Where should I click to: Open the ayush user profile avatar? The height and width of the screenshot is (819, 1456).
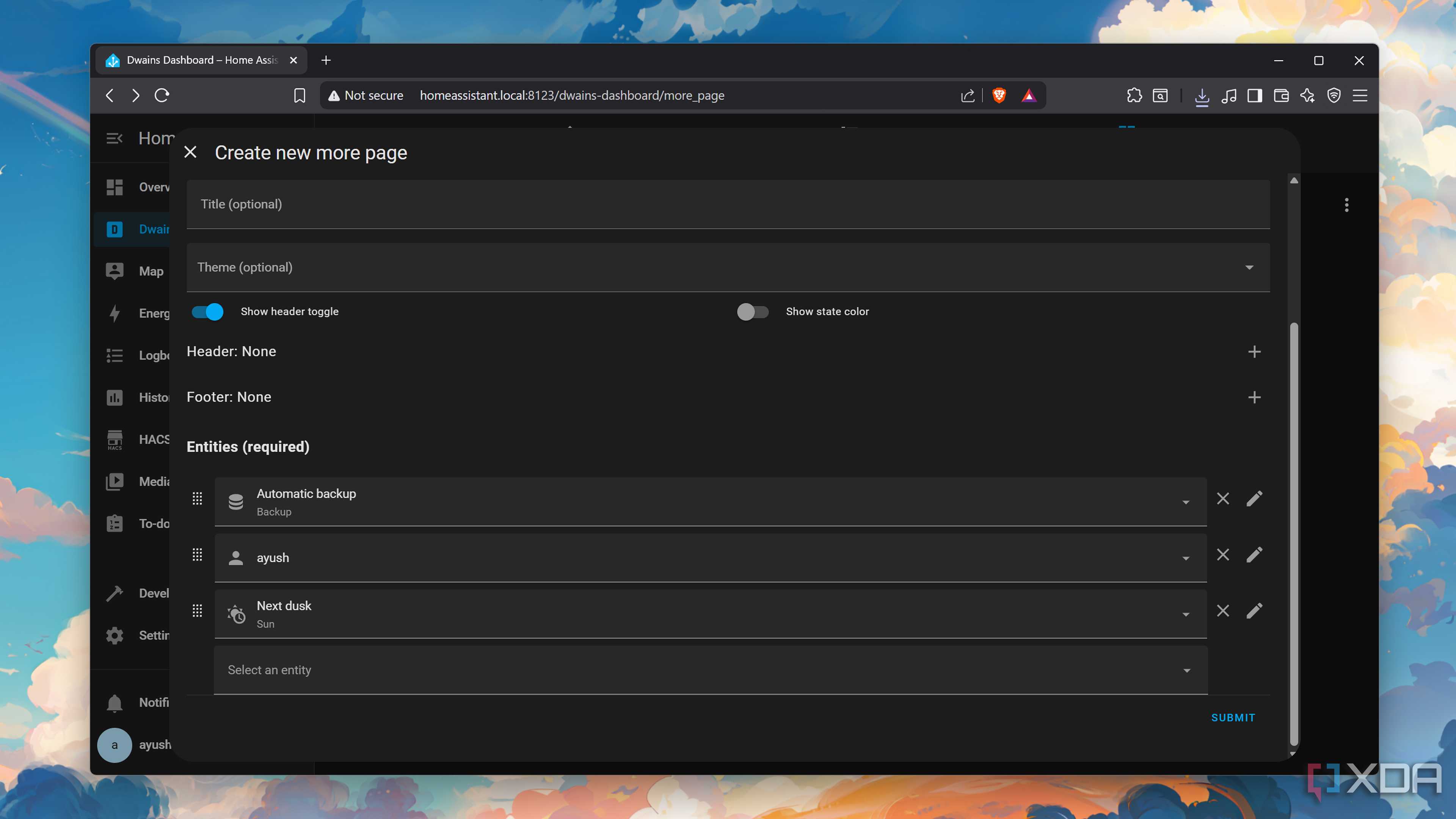point(114,745)
